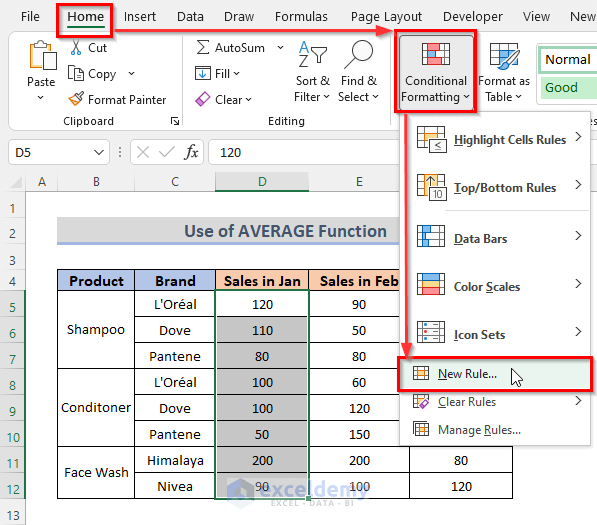Click the 'Product' header cell
This screenshot has height=525, width=597.
pos(96,281)
